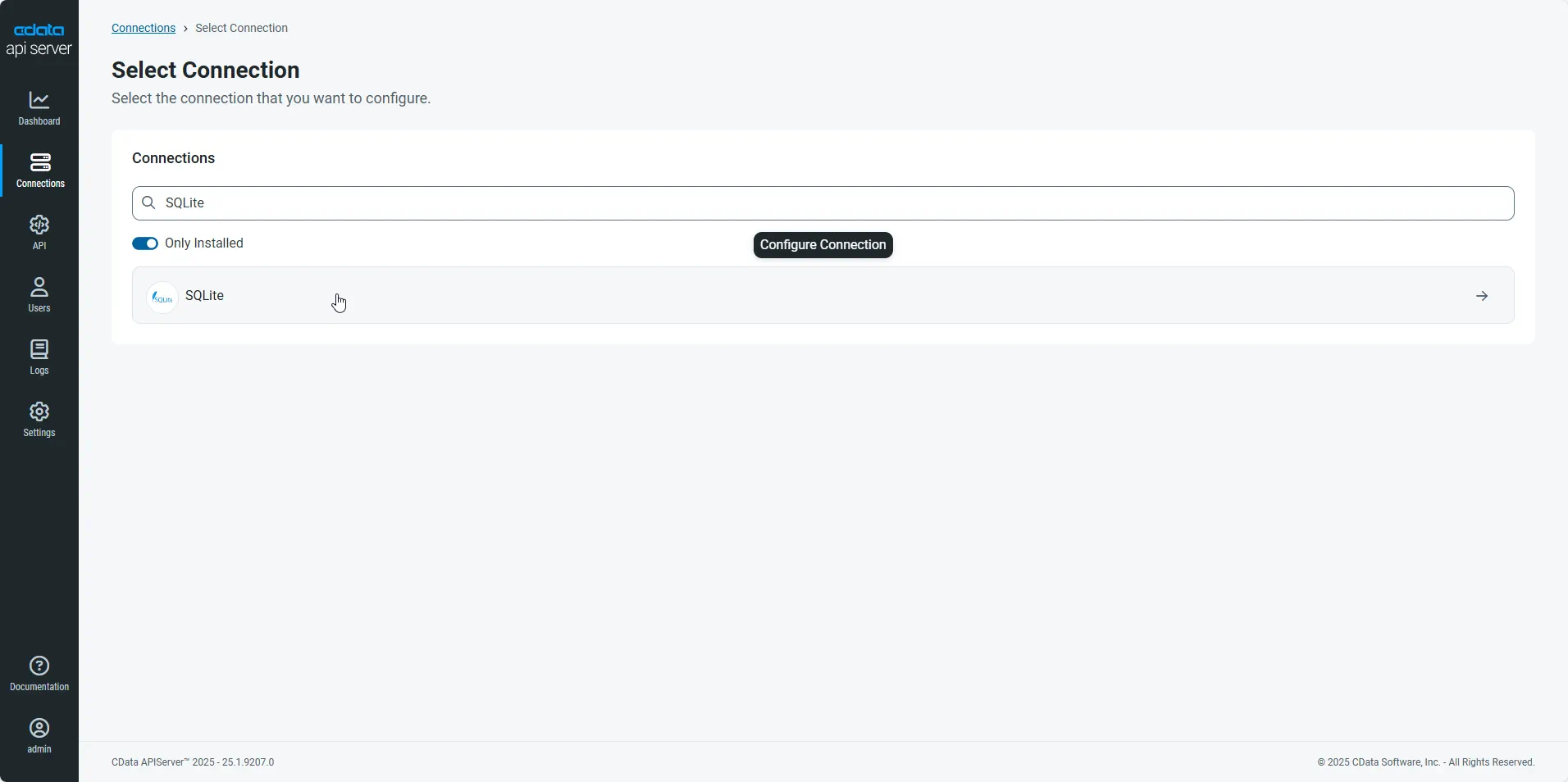Open SQLite connection using the right arrow
This screenshot has height=782, width=1568.
(1481, 295)
